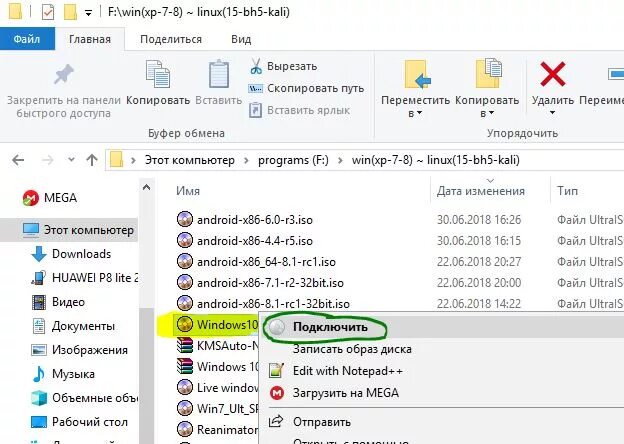Screen dimensions: 624x444
Task: Open the quick access toolbar customize dropdown
Action: tap(88, 13)
